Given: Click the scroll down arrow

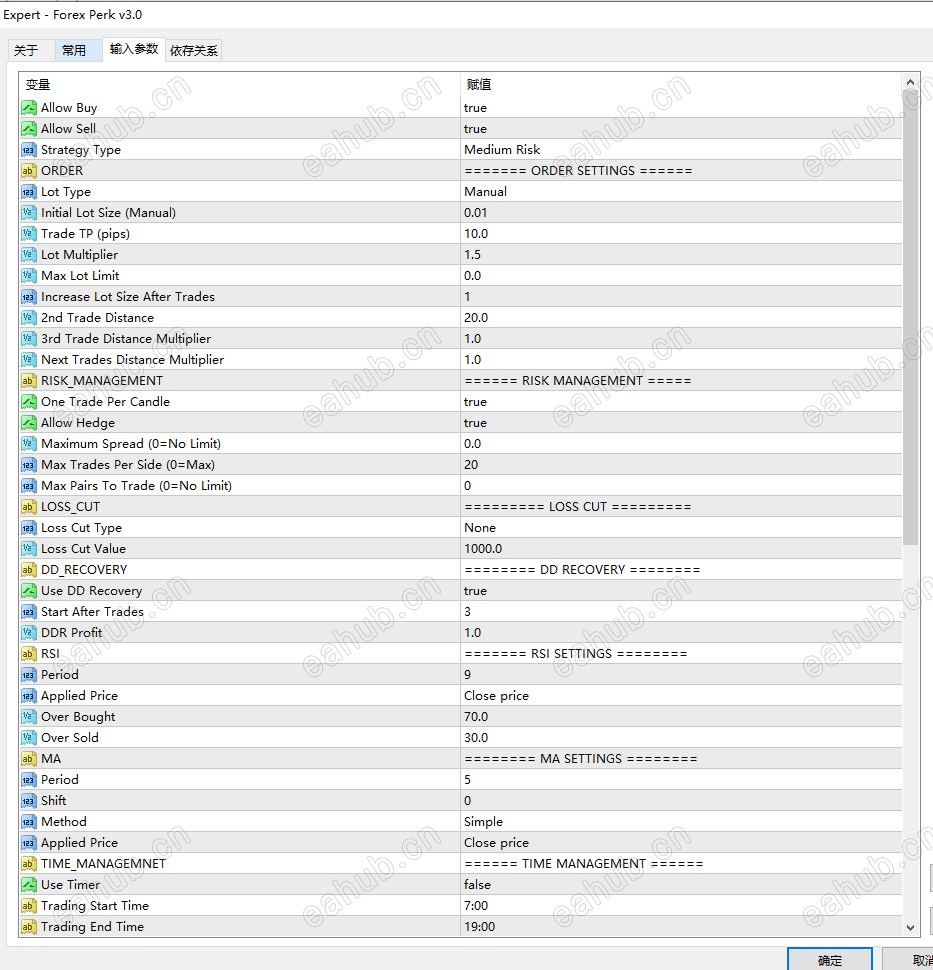Looking at the screenshot, I should [910, 927].
